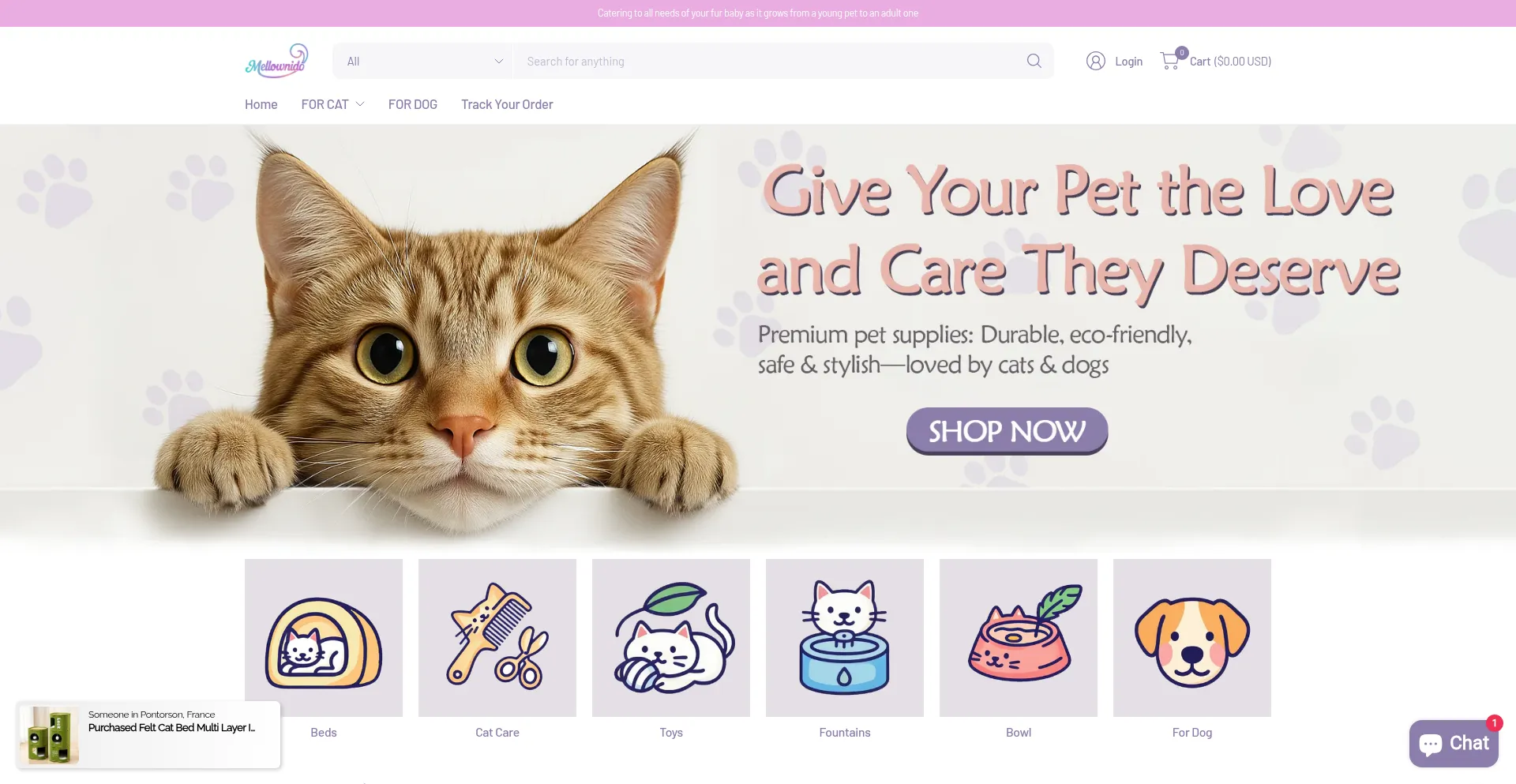This screenshot has height=784, width=1516.
Task: Go to the Home menu item
Action: coord(261,104)
